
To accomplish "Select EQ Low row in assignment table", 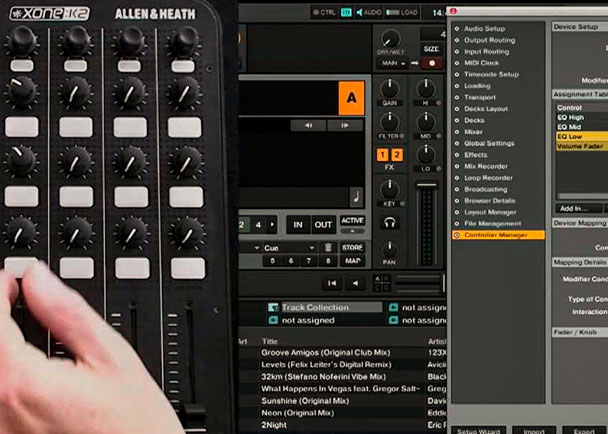I will coord(582,137).
